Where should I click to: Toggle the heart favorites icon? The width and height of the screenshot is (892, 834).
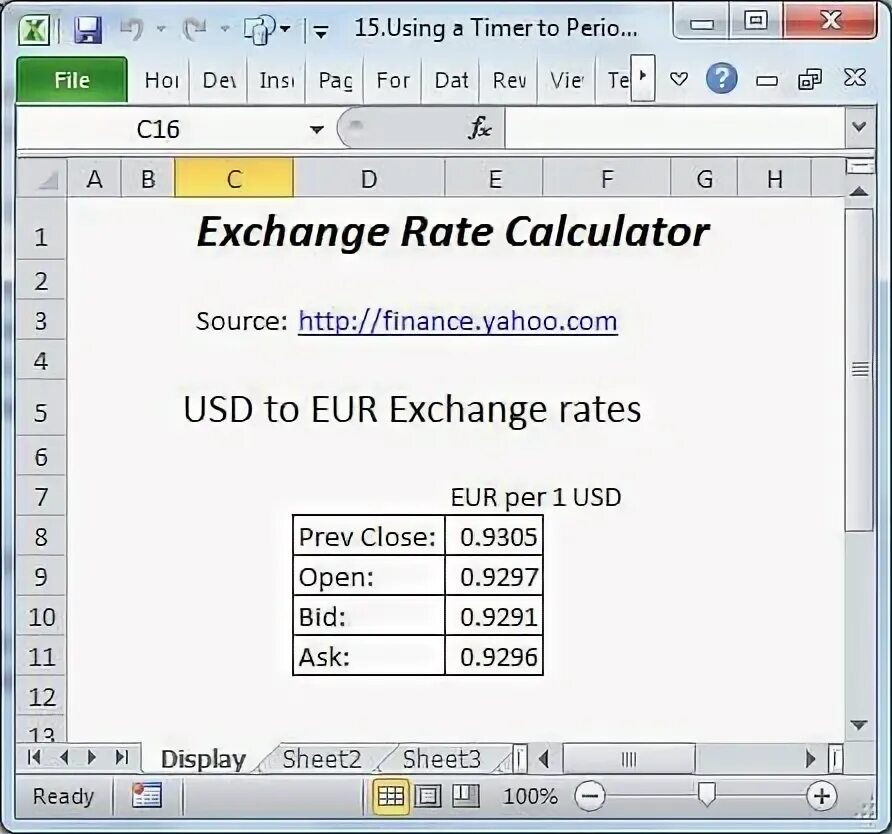679,79
